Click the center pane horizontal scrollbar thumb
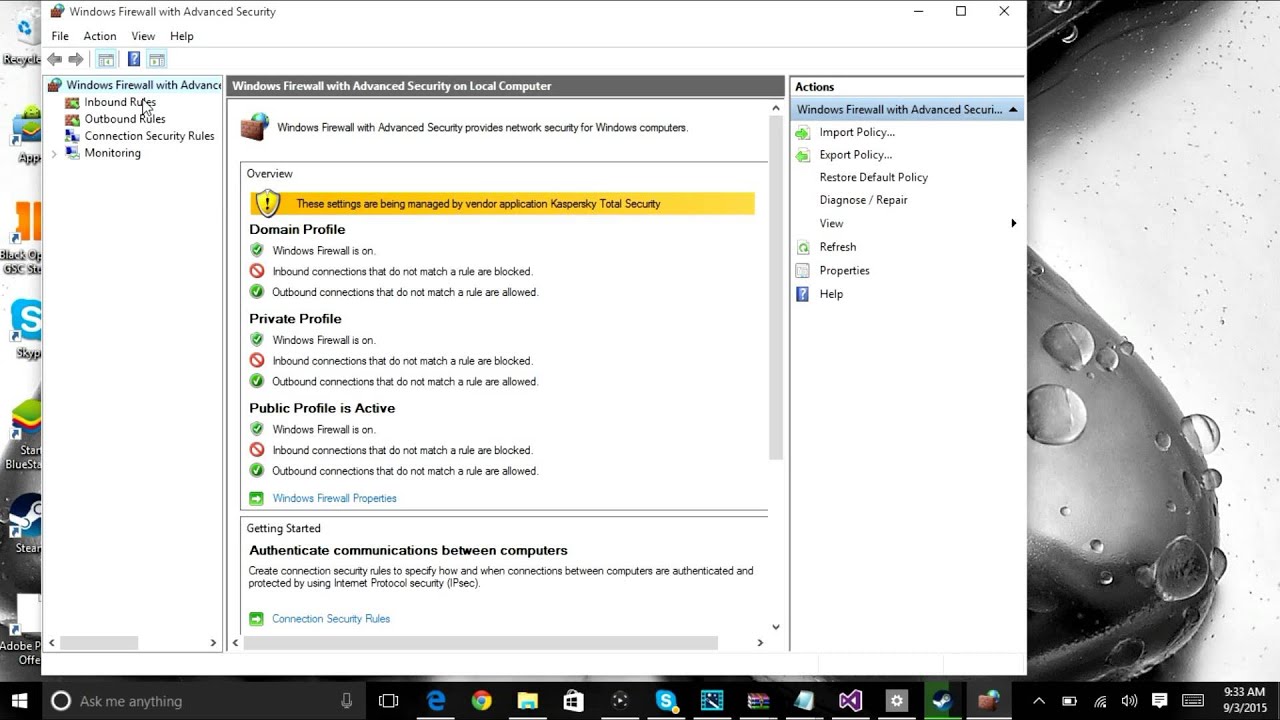Viewport: 1280px width, 720px height. click(480, 643)
